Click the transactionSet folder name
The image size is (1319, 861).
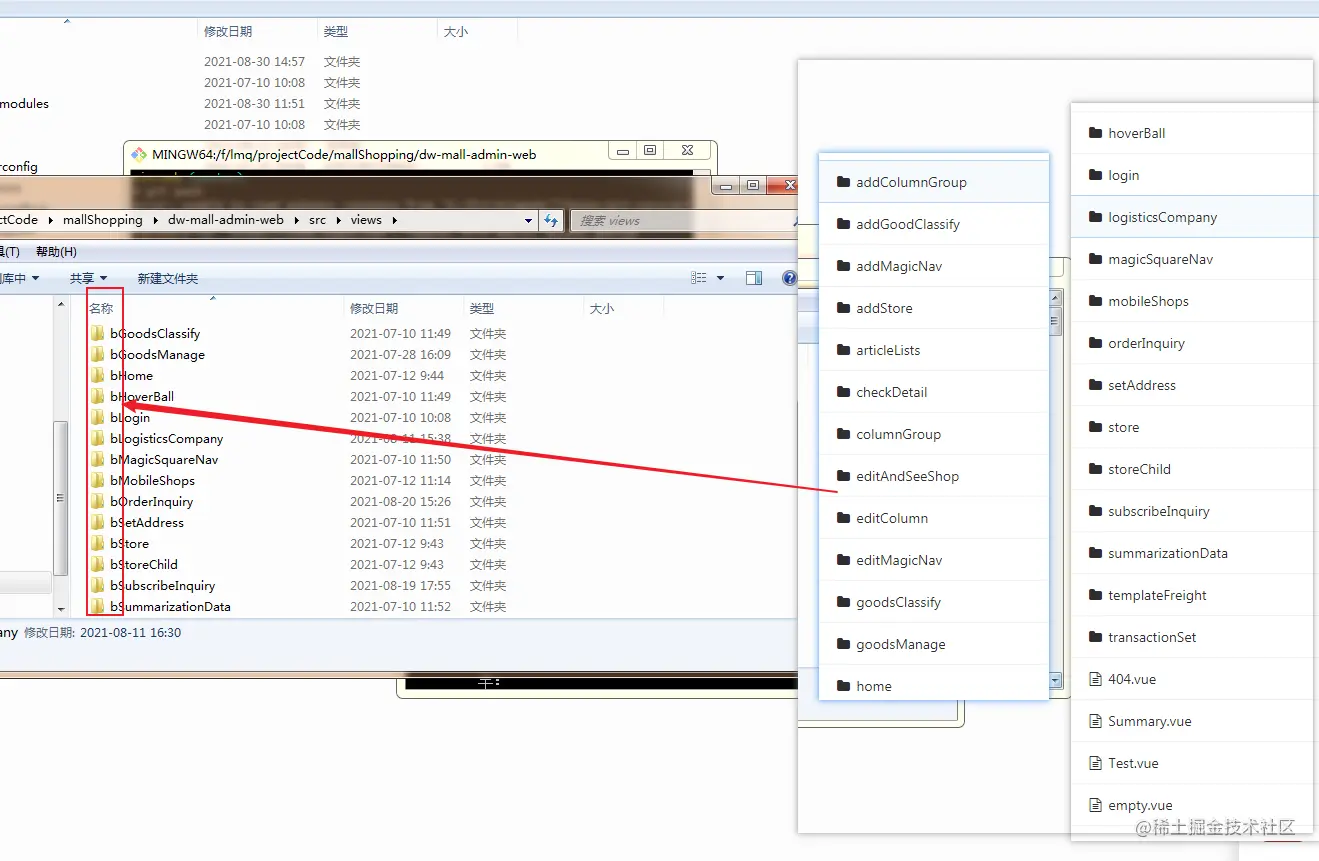point(1152,638)
